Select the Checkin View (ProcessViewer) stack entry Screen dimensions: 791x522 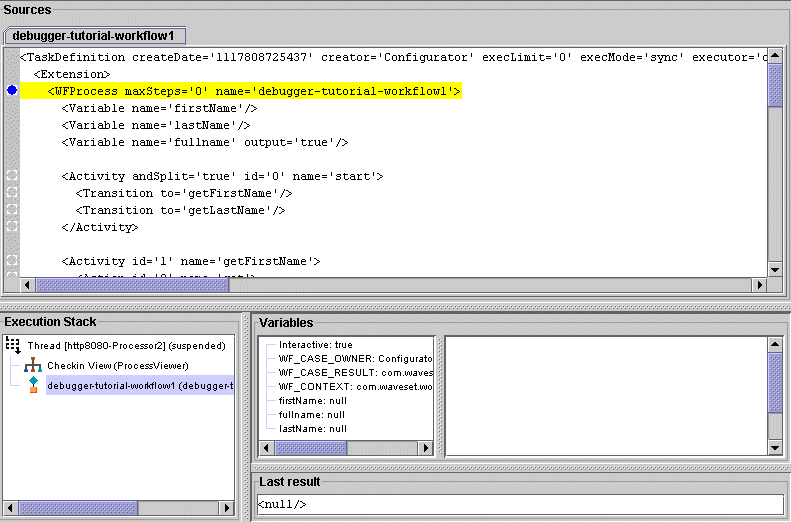(118, 366)
